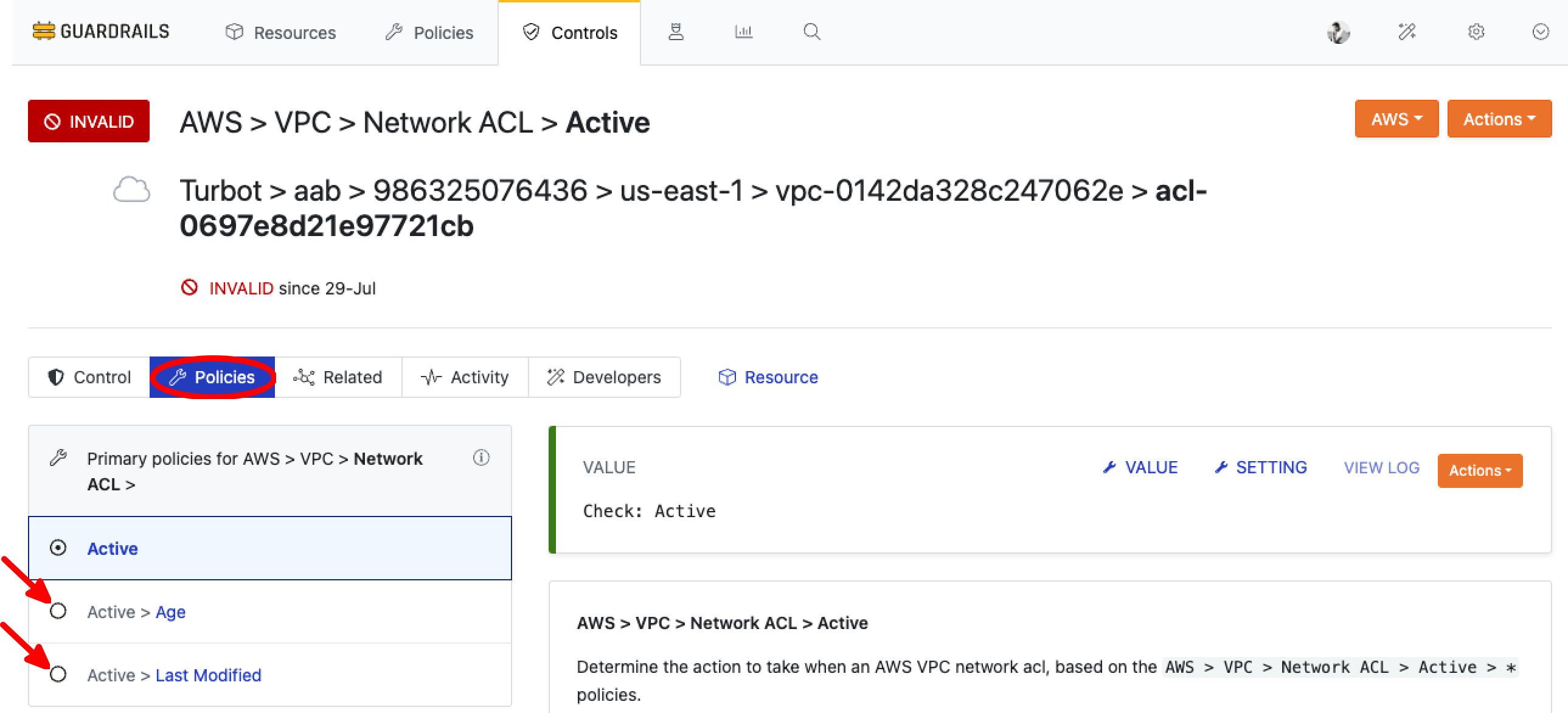1568x713 pixels.
Task: Click the Guardrails logo icon
Action: 43,31
